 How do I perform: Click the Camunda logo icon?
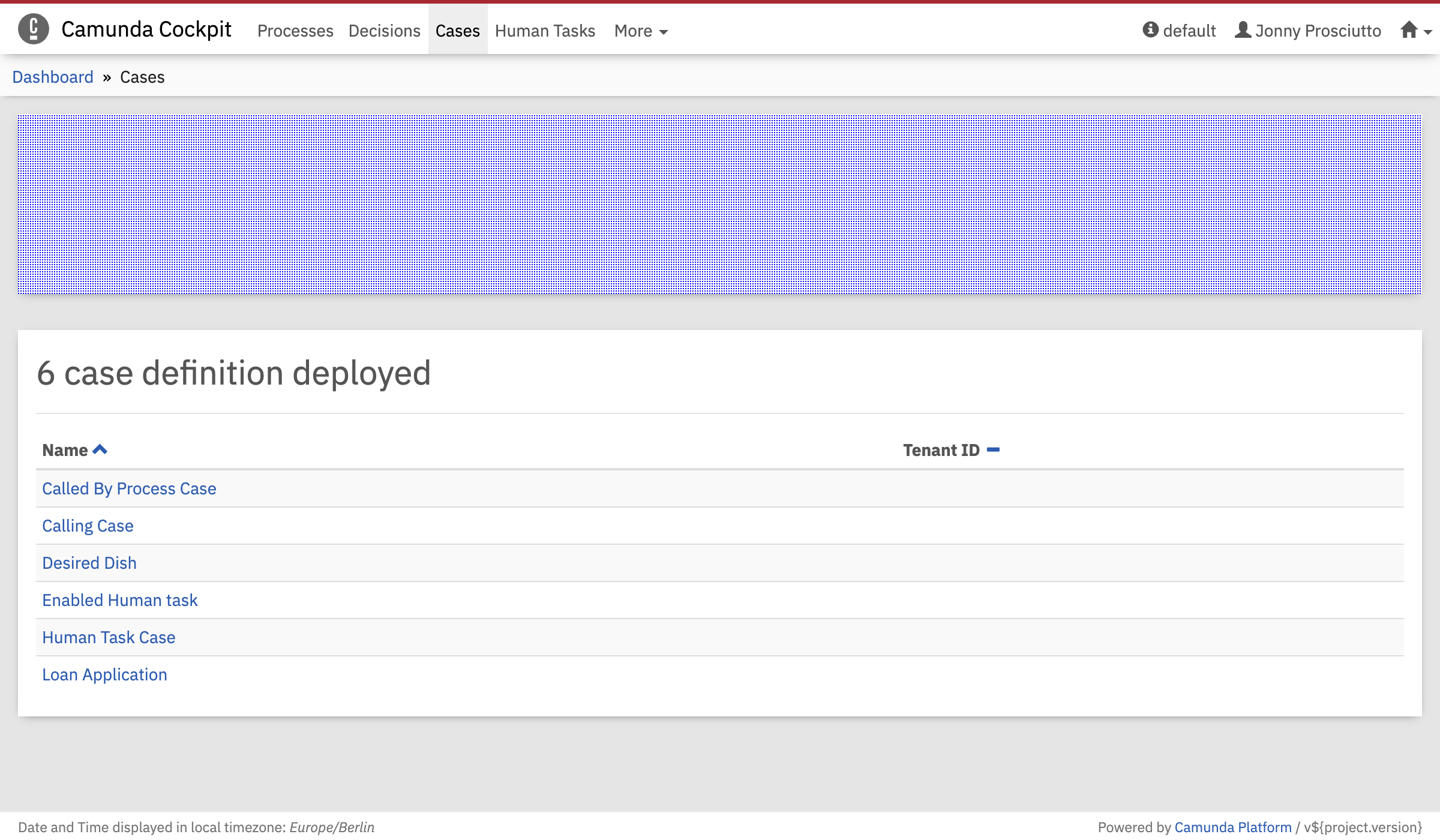pos(34,29)
